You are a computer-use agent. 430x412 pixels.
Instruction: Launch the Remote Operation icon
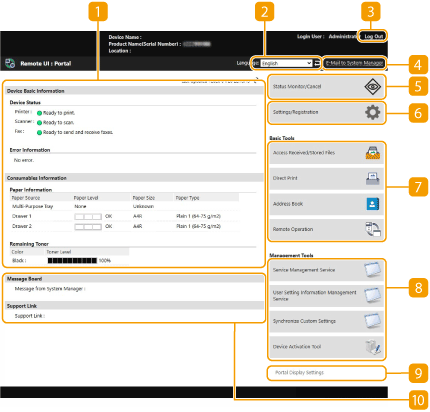coord(373,229)
